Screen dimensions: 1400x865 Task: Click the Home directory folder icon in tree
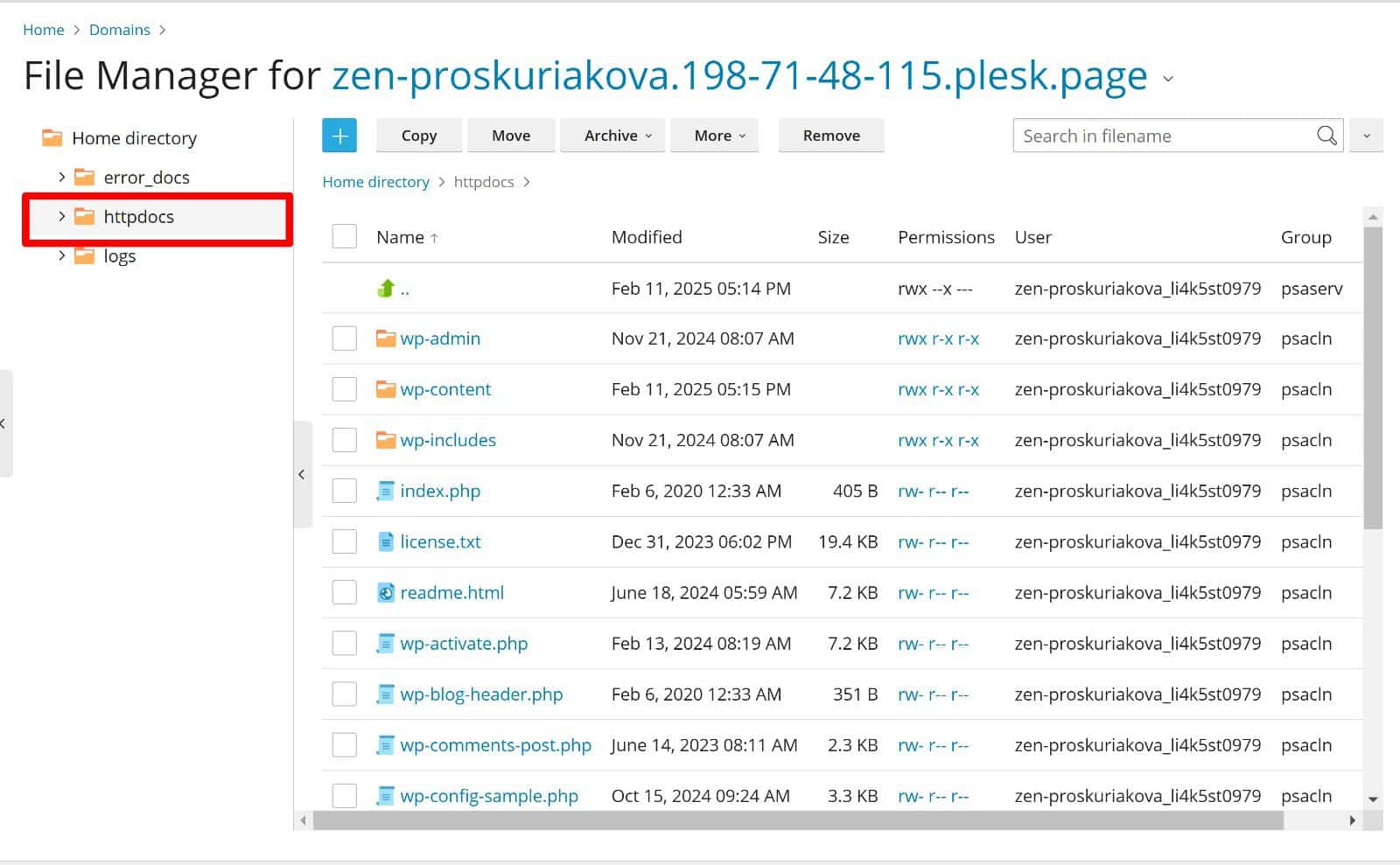coord(52,138)
